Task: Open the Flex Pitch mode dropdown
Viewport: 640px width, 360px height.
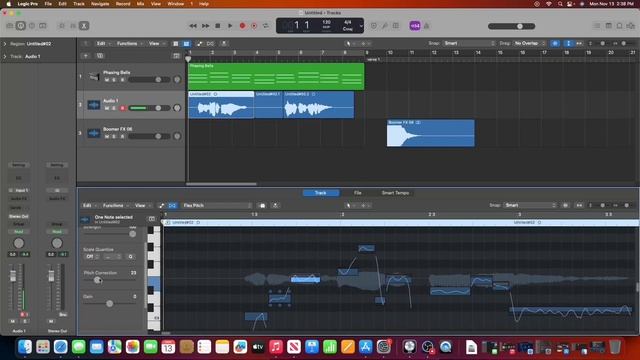Action: tap(217, 205)
